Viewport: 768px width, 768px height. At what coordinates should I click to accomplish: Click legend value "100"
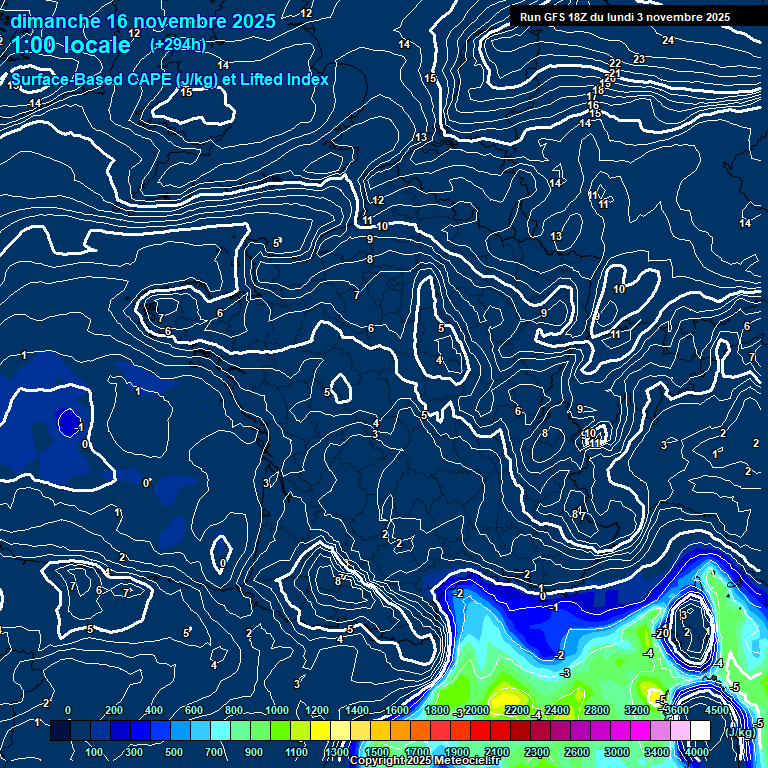94,752
